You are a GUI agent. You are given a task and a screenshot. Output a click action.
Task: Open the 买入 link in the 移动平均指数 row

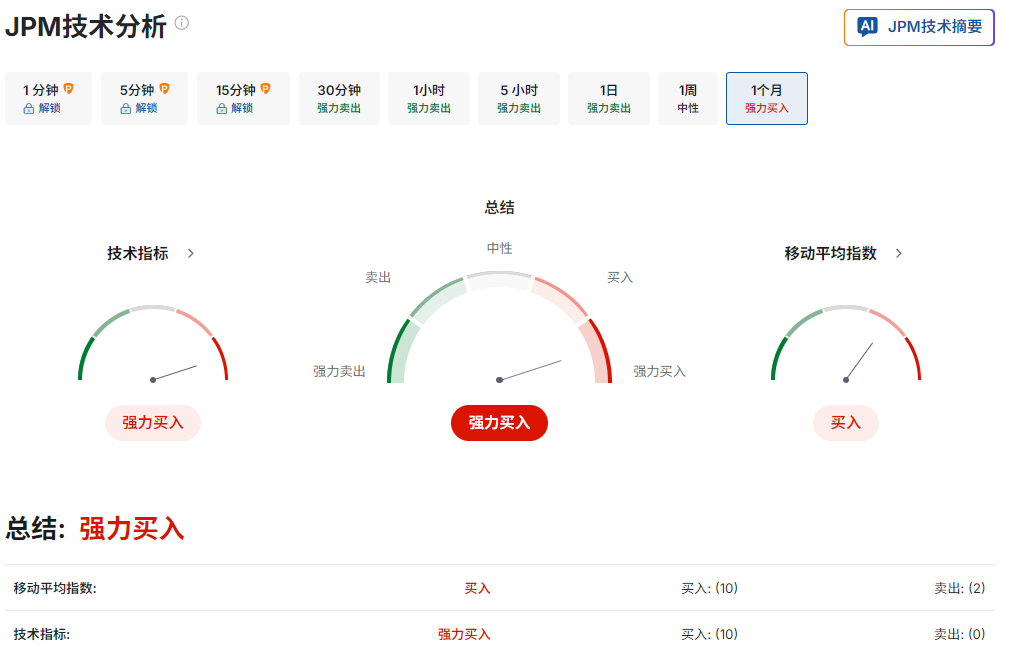[x=477, y=588]
